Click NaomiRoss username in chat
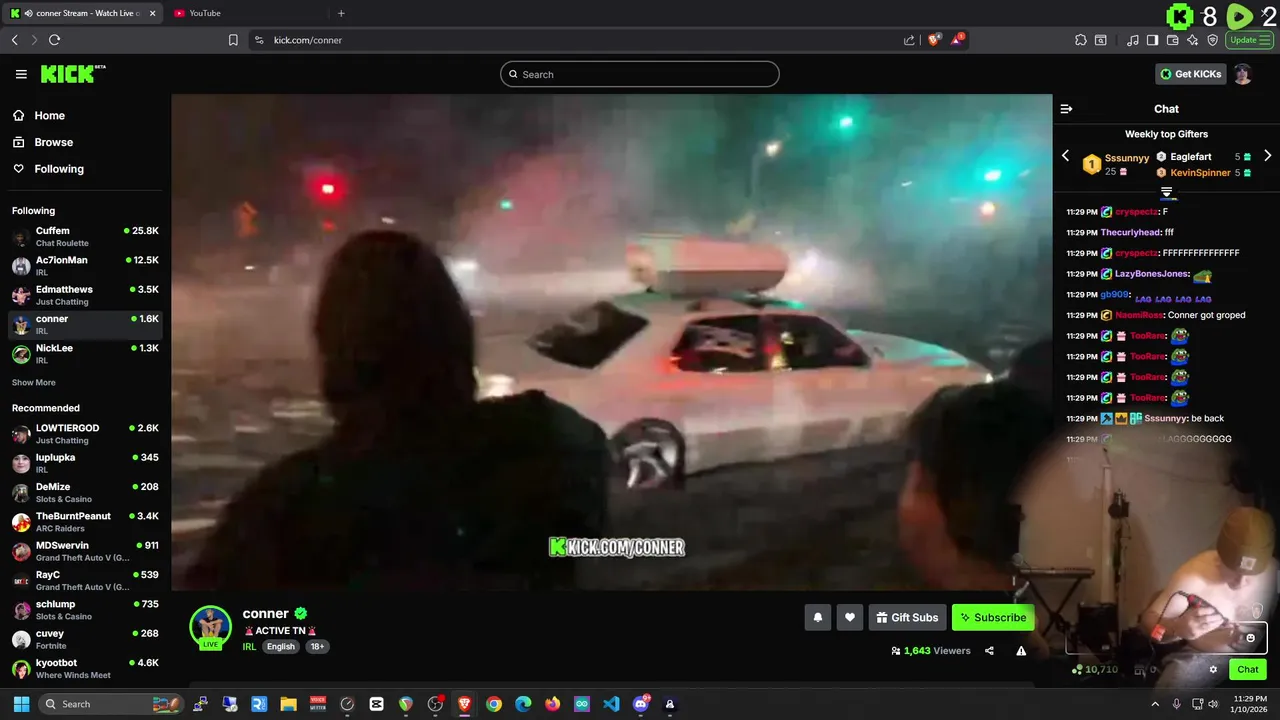Screen dimensions: 1280x720 [1140, 315]
